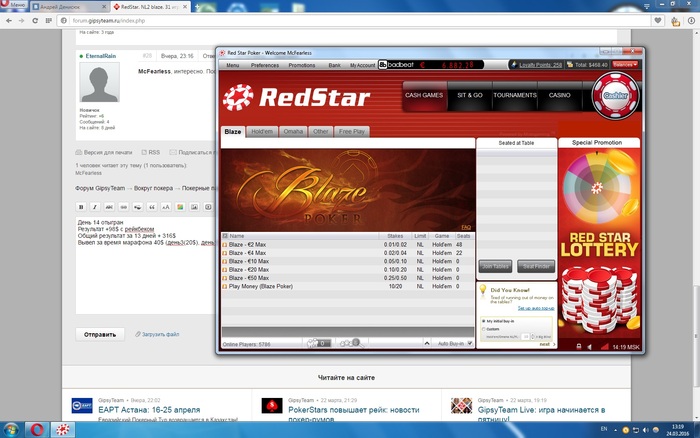Click the lock icon in lobby footer
This screenshot has height=438, width=700.
pyautogui.click(x=579, y=347)
